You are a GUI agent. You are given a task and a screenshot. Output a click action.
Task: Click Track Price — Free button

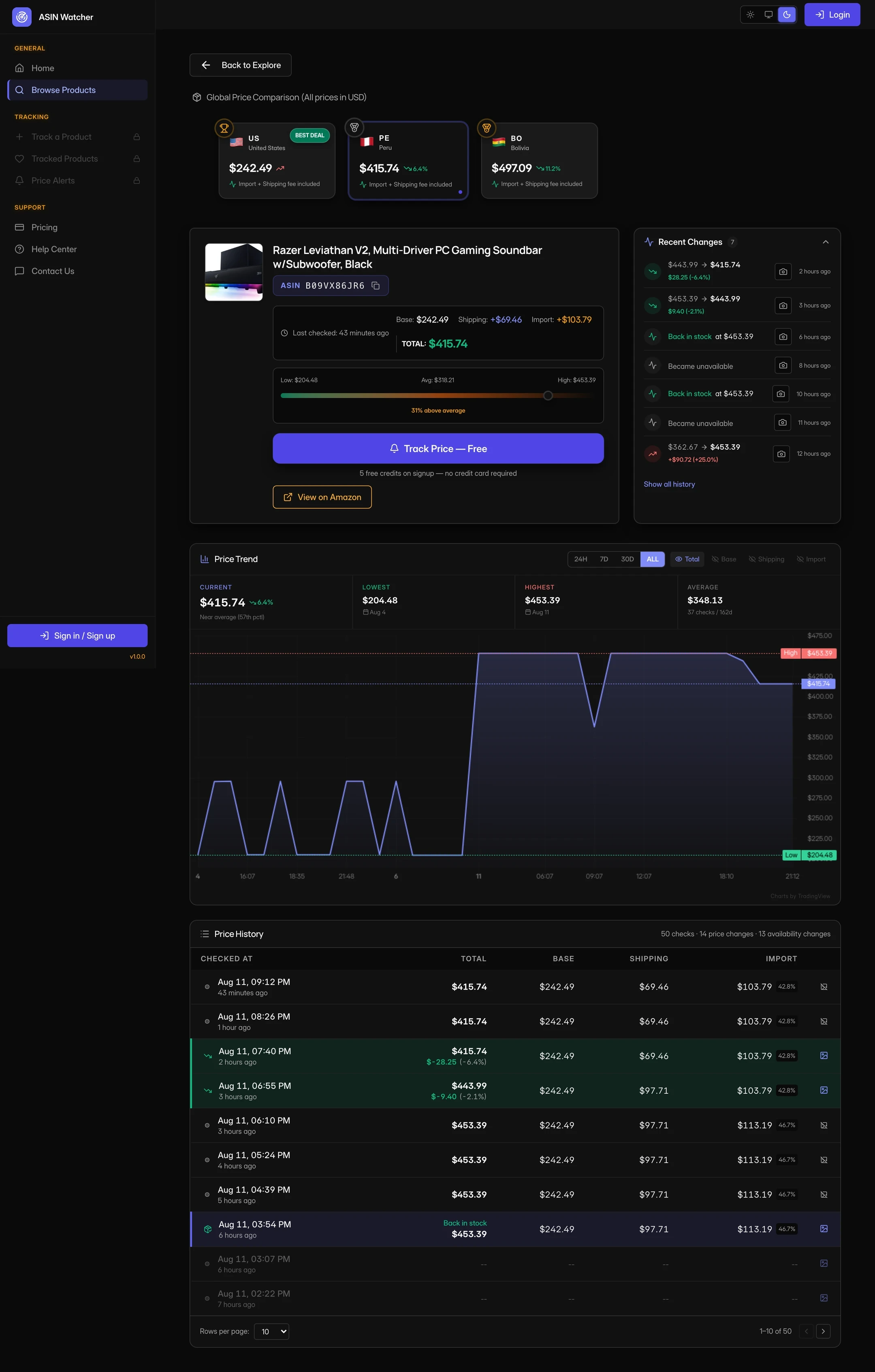click(438, 448)
